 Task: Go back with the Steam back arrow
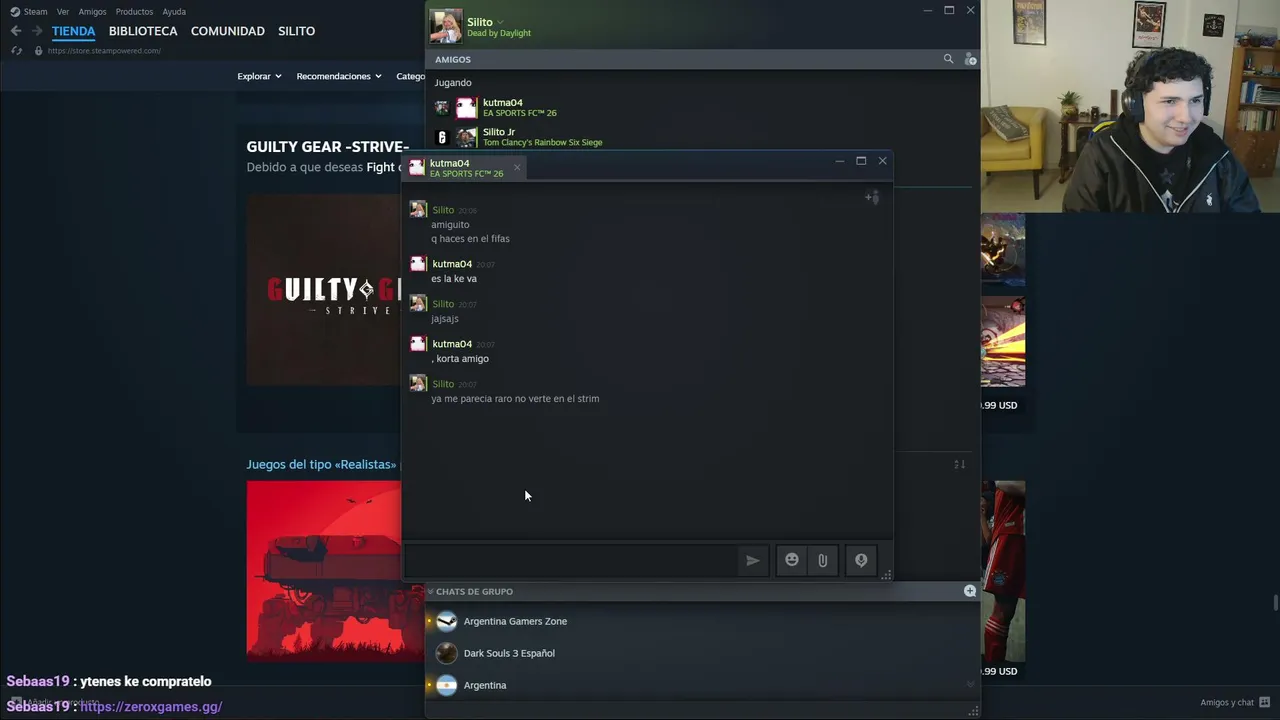click(16, 31)
